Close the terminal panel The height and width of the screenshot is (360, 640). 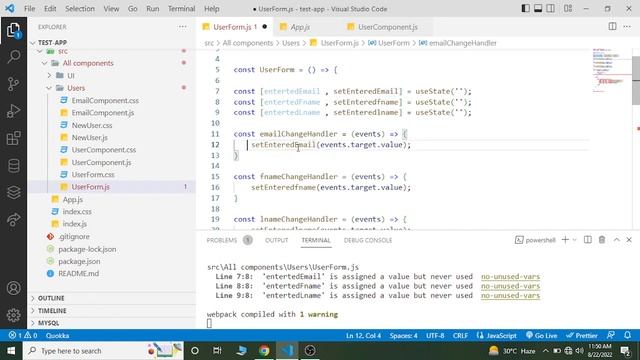pos(629,240)
